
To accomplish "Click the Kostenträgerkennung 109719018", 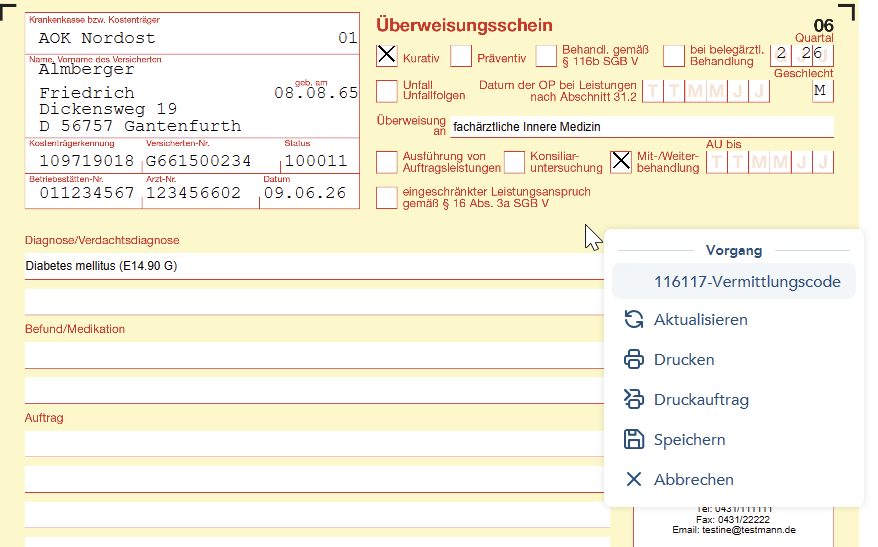I will (87, 161).
